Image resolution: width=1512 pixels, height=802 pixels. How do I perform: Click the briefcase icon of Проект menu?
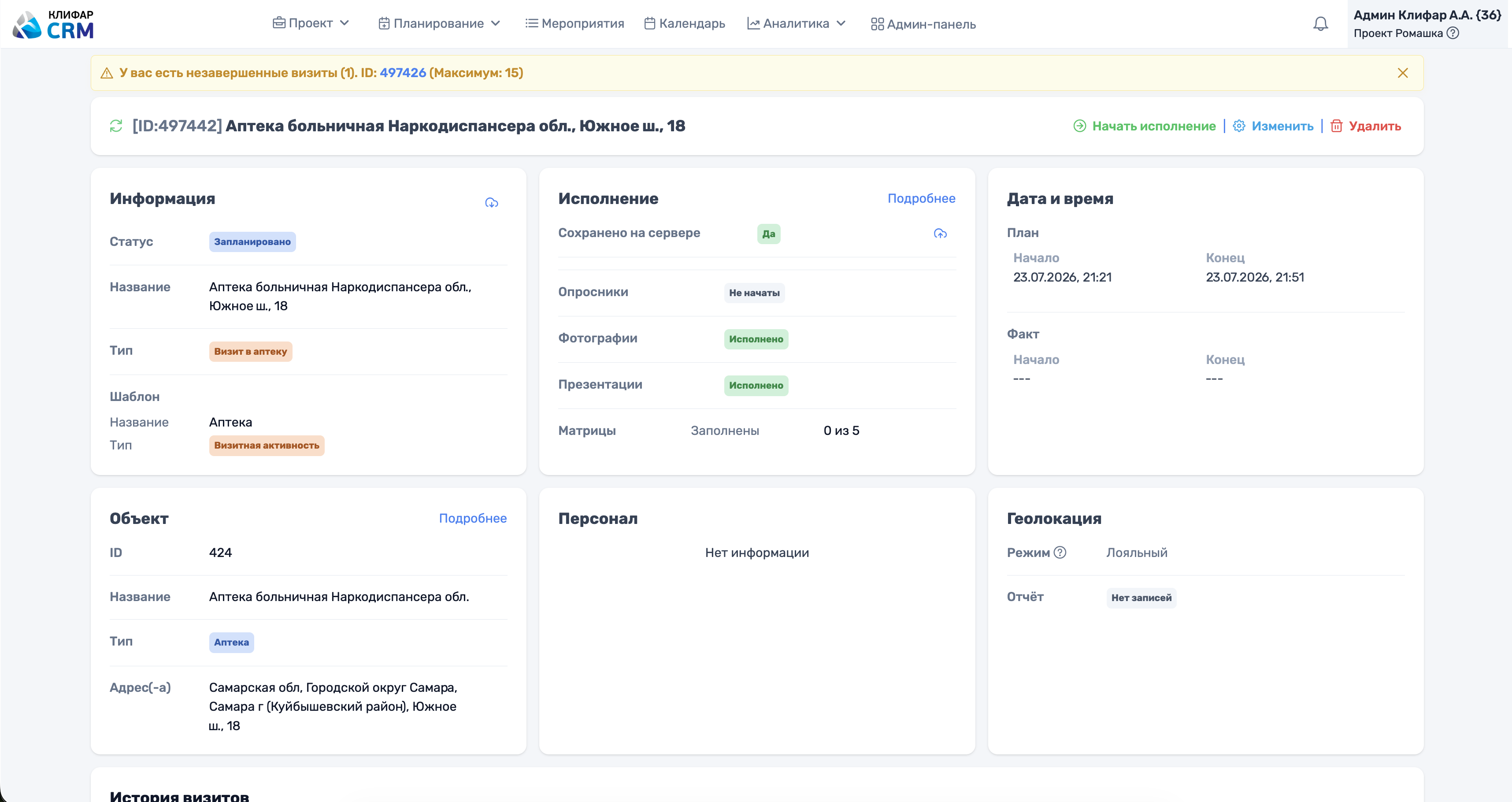tap(279, 23)
